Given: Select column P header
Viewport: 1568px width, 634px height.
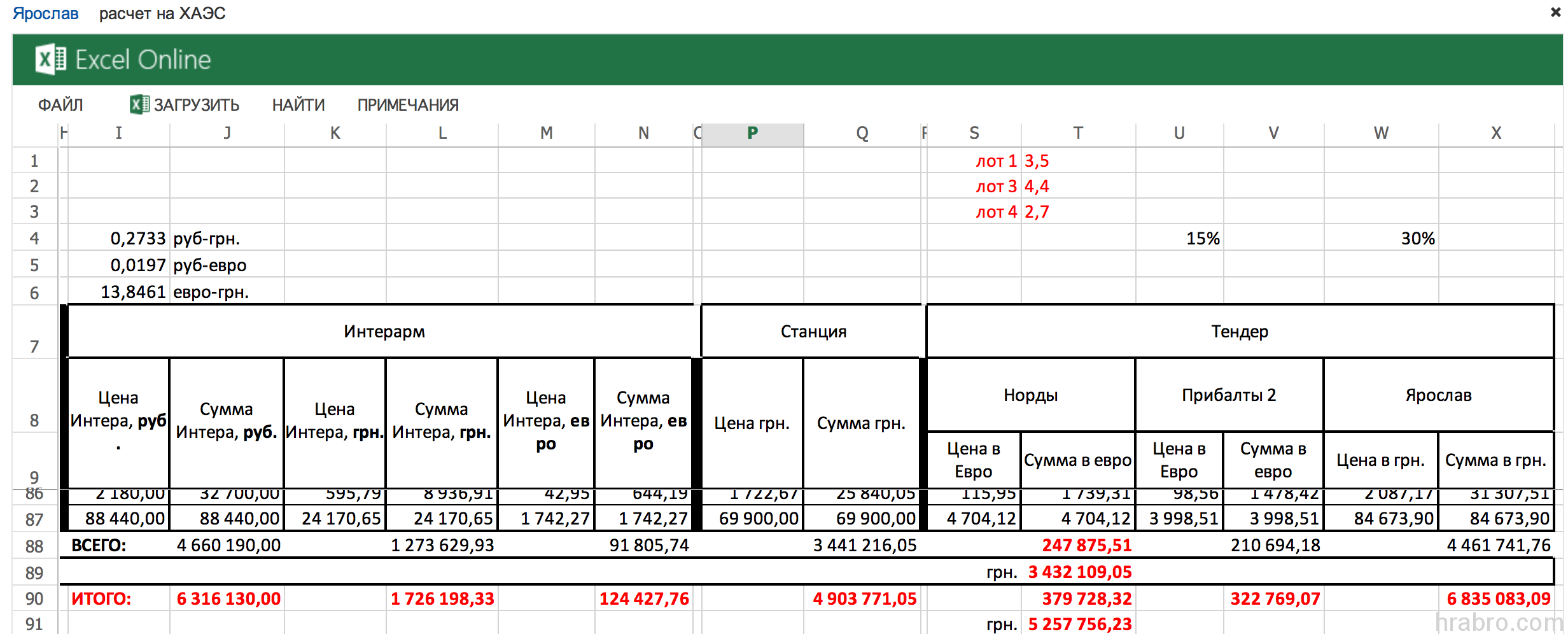Looking at the screenshot, I should [x=752, y=133].
